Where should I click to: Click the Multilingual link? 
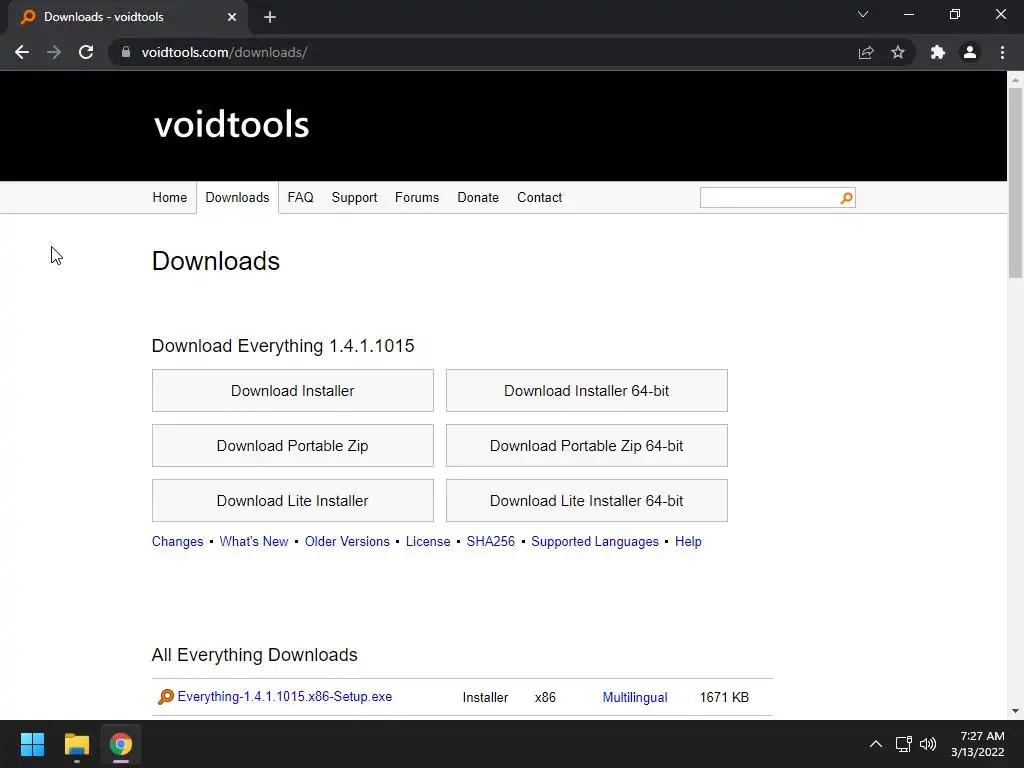[635, 697]
